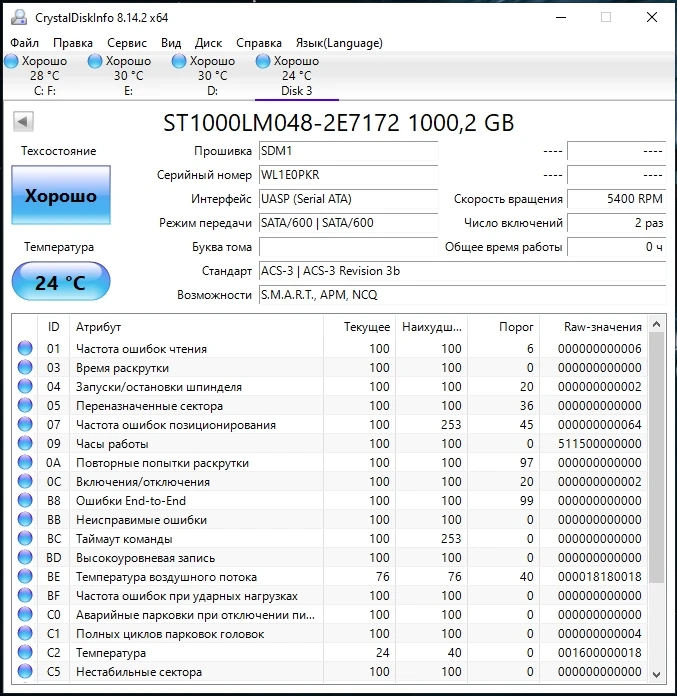Click the previous disk arrow button
Screen dimensions: 677x696
click(x=24, y=122)
